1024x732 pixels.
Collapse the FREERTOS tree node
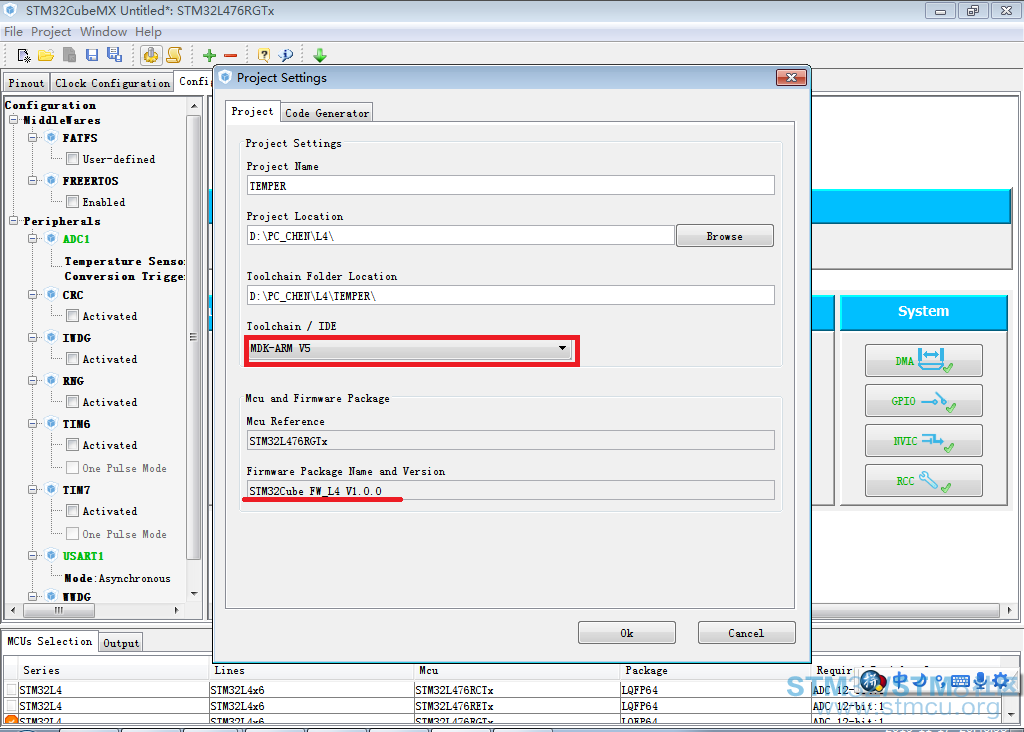(x=33, y=180)
